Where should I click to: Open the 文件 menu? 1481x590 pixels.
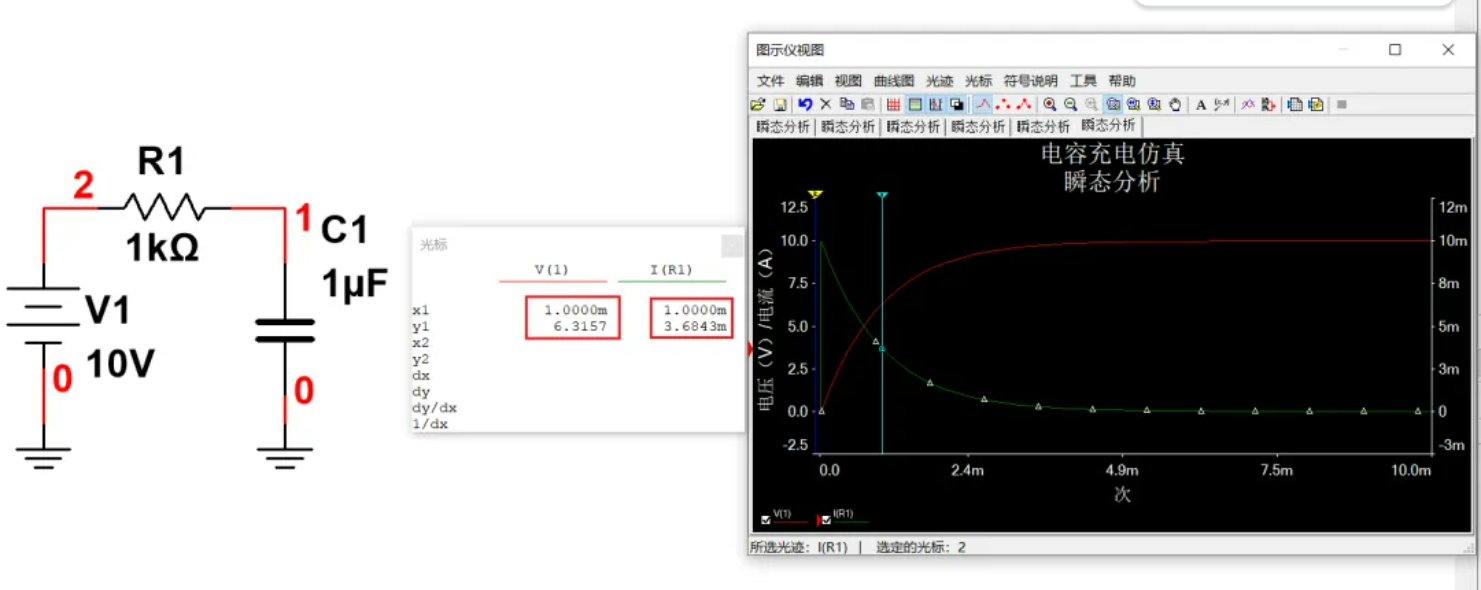[770, 81]
